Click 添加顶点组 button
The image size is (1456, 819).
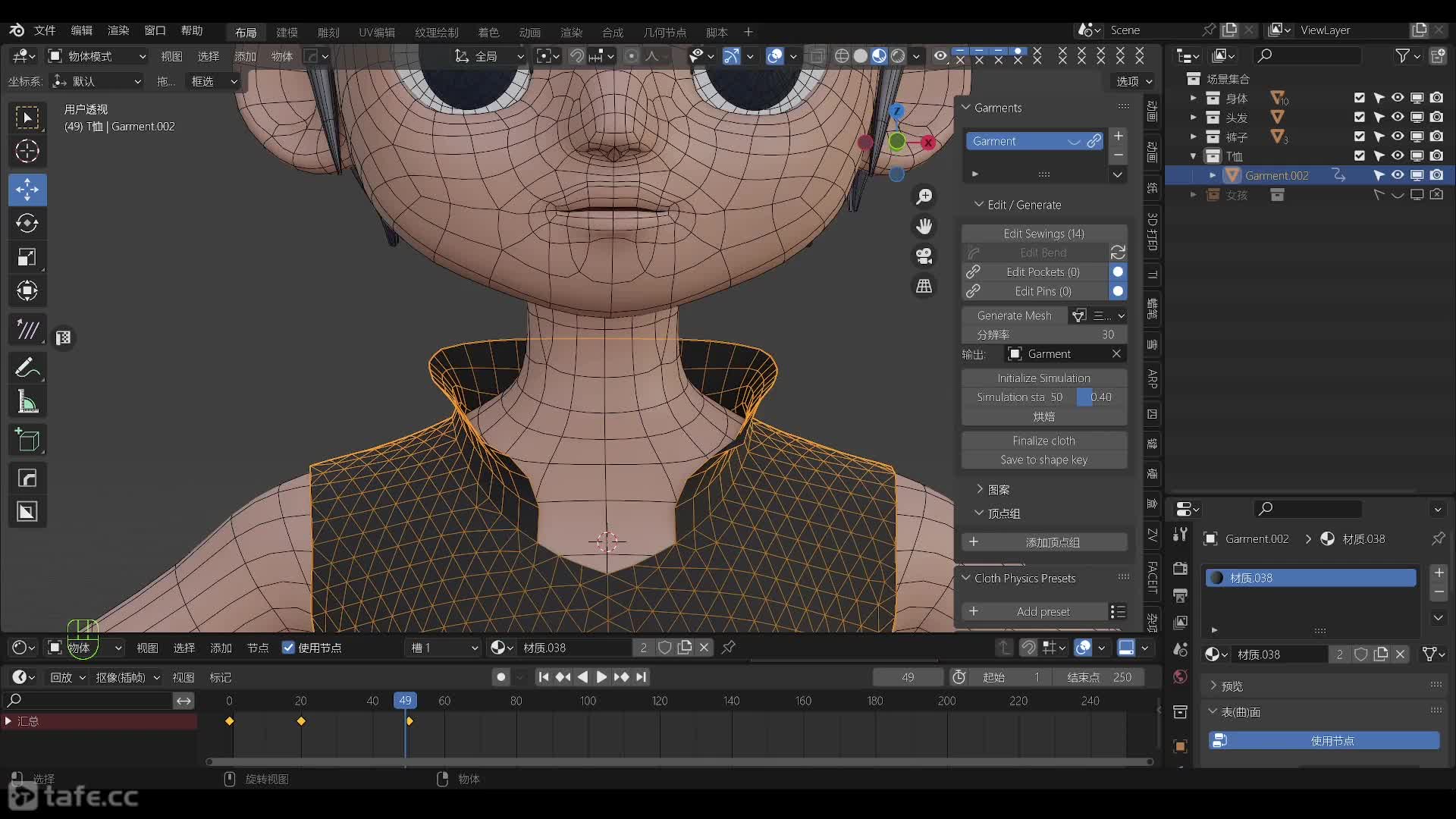click(x=1043, y=542)
